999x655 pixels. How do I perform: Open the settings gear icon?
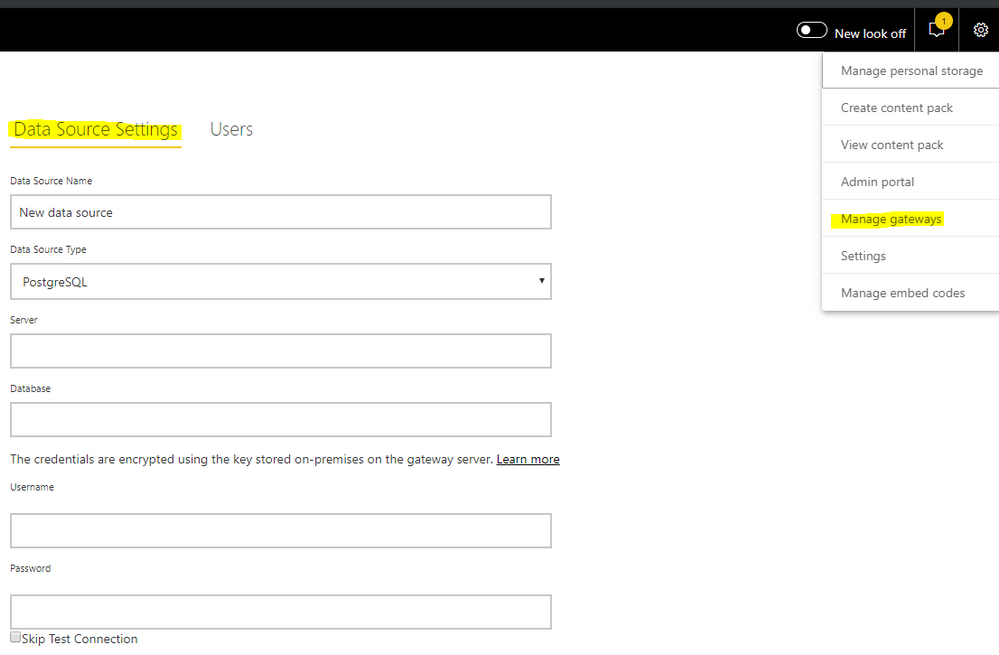pyautogui.click(x=981, y=30)
